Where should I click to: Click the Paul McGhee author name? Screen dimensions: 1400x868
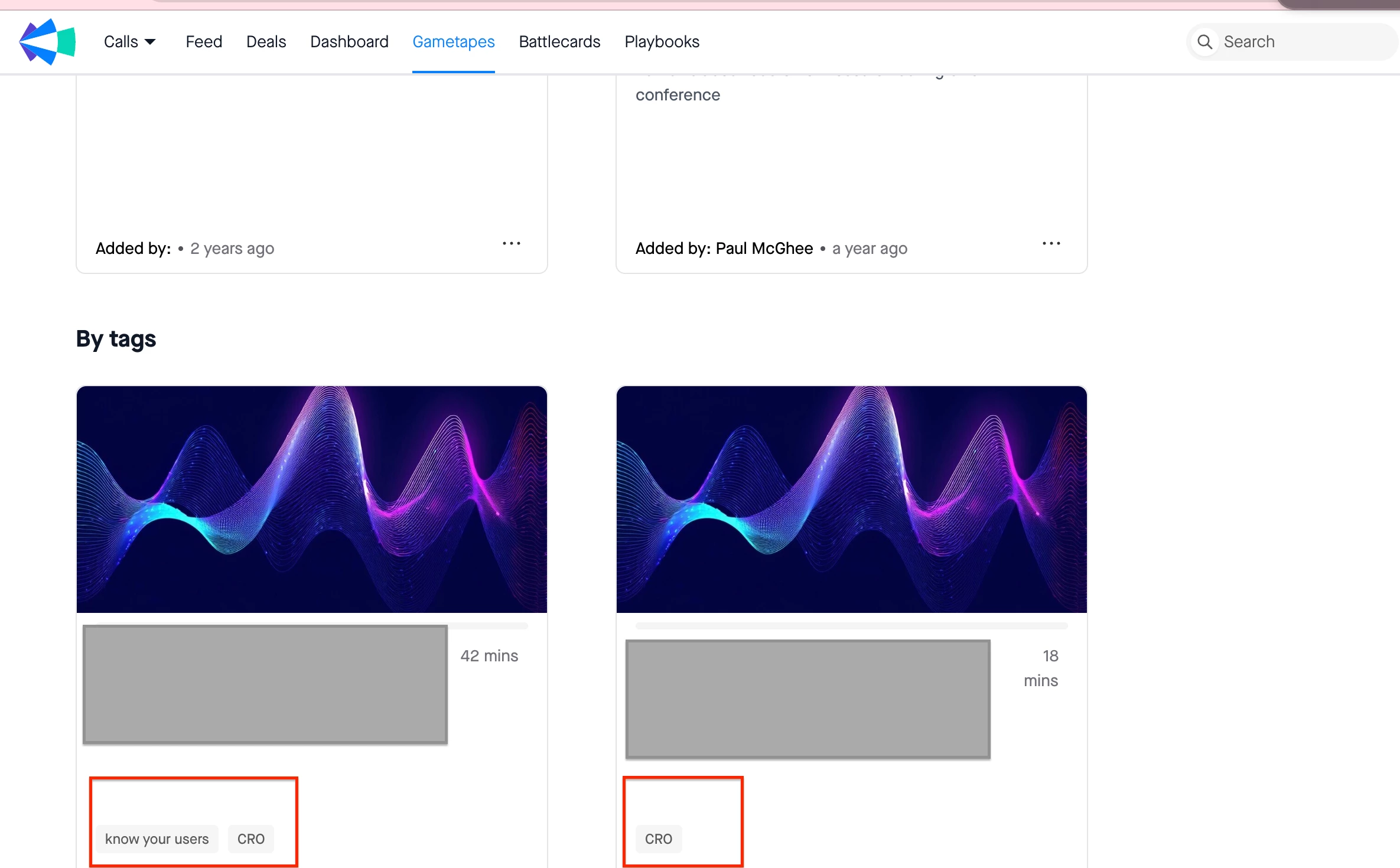click(764, 249)
